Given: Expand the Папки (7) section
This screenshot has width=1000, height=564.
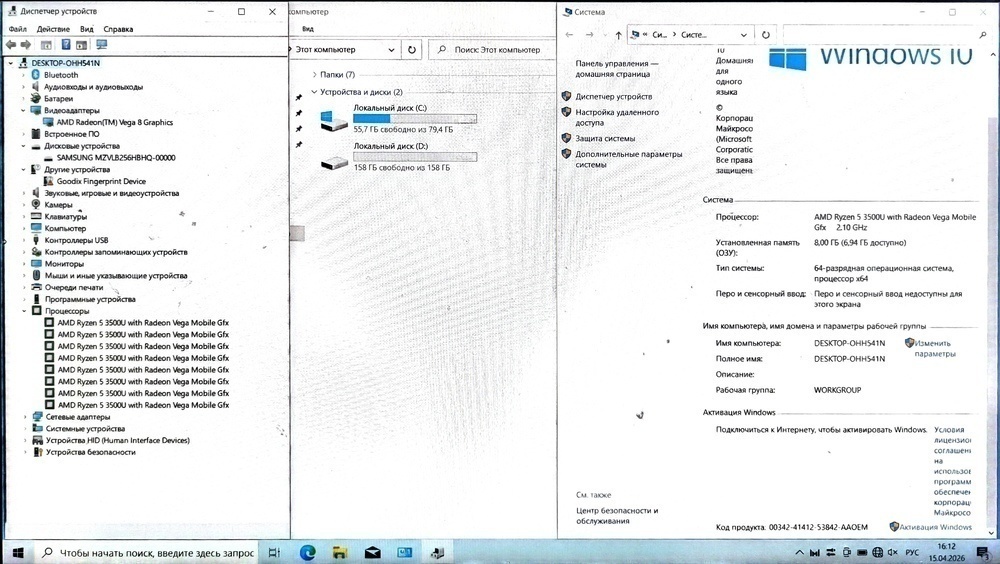Looking at the screenshot, I should click(314, 75).
